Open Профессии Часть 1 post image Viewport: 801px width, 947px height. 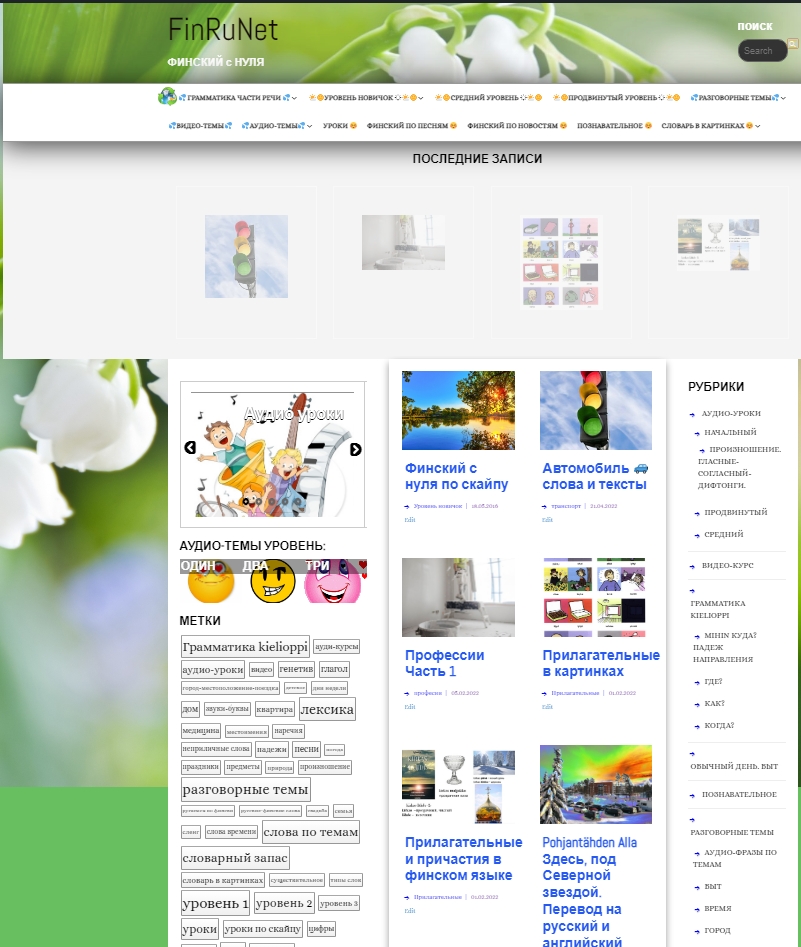[458, 597]
